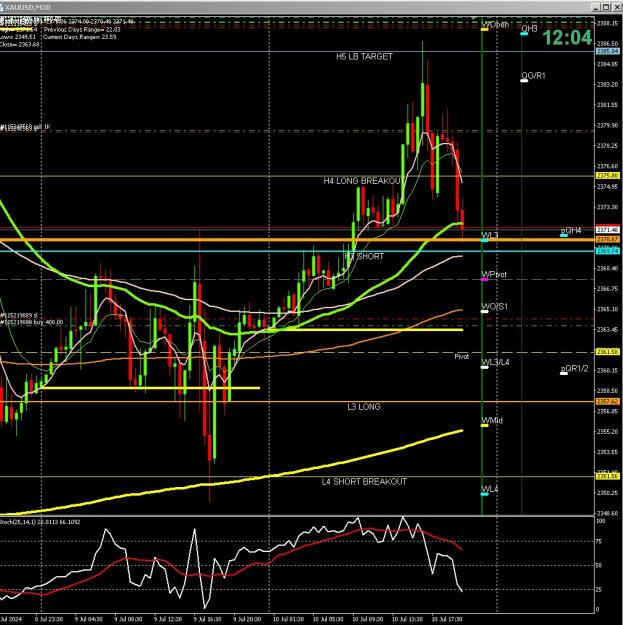Maximize the XAUUSD,M30 chart window

605,7
